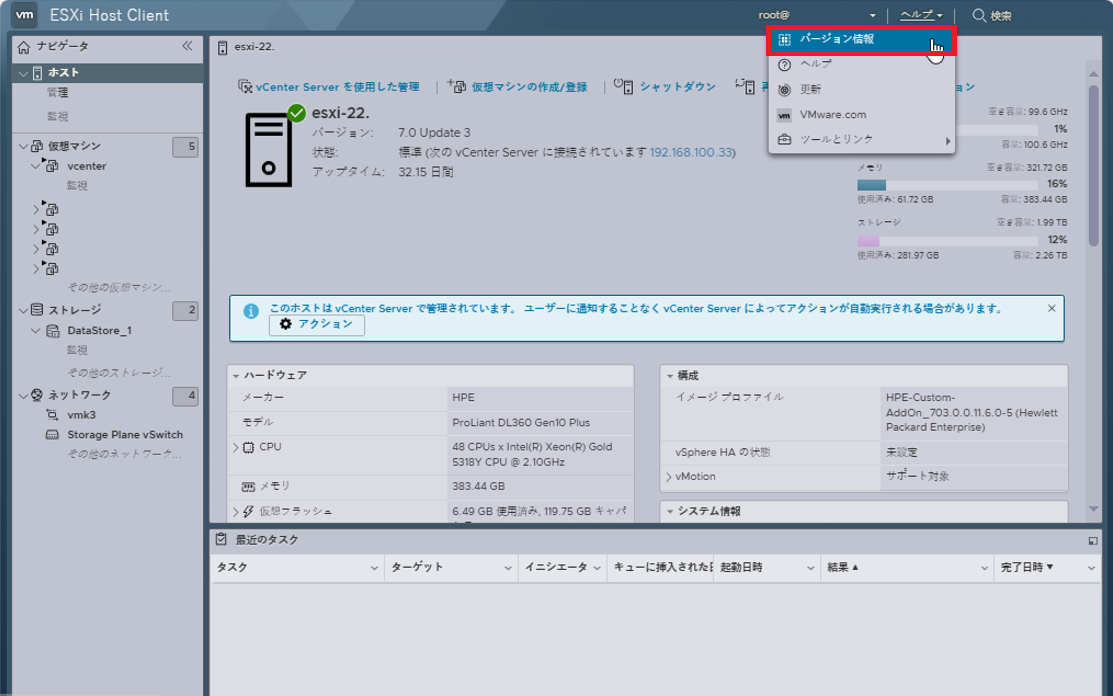Open the 結果 column dropdown

(985, 568)
